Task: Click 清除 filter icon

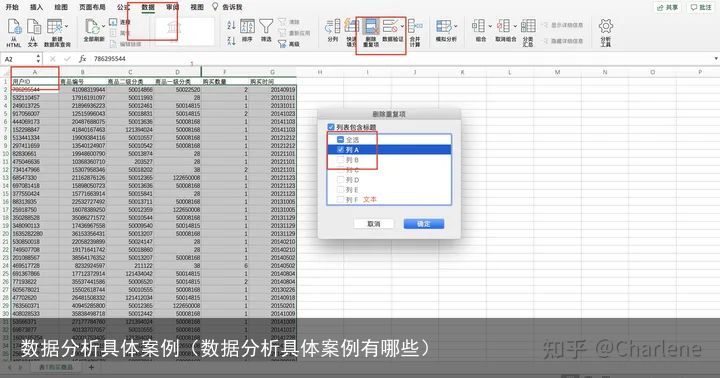Action: coord(282,22)
